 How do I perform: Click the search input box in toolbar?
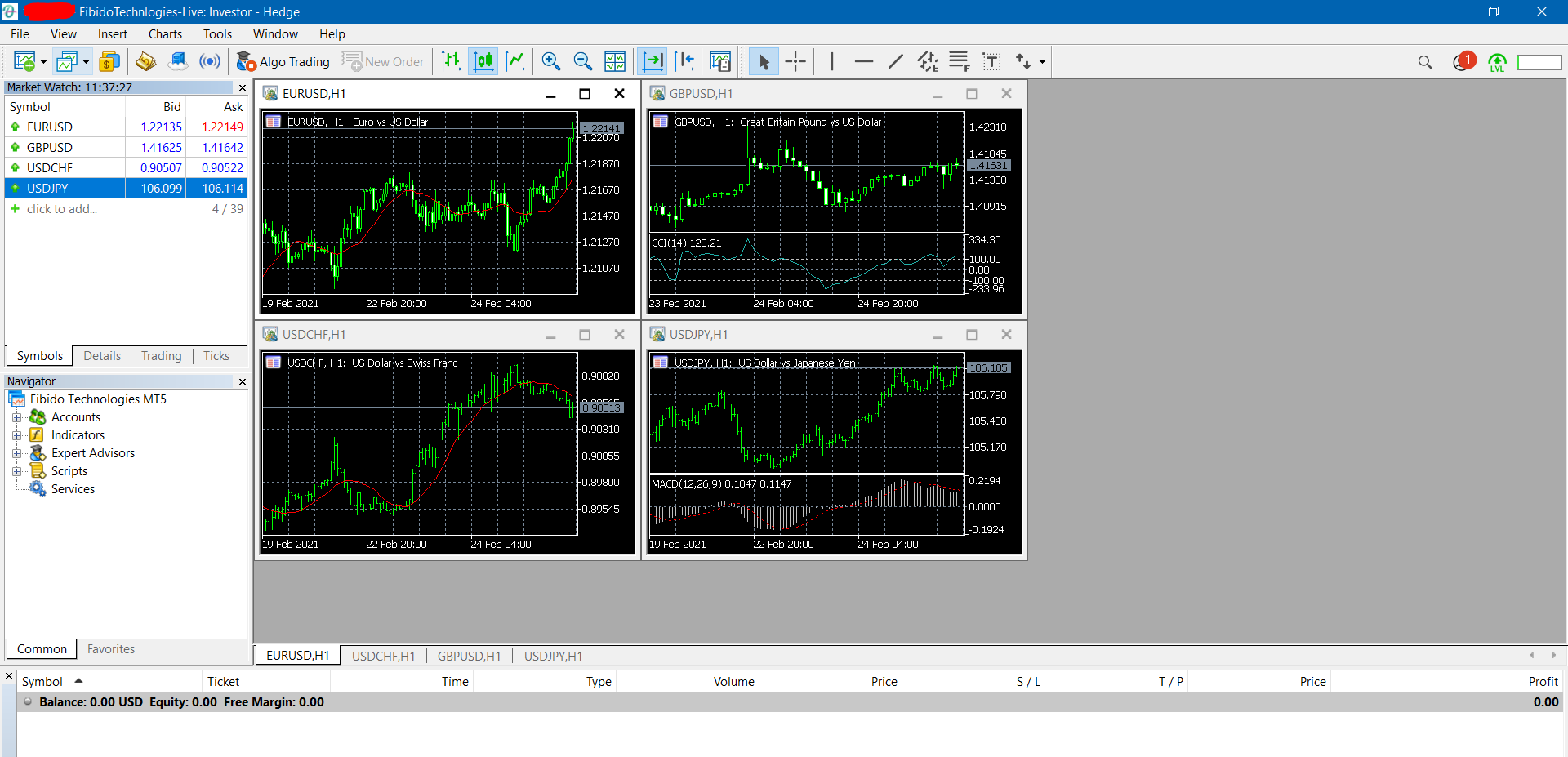(1539, 62)
